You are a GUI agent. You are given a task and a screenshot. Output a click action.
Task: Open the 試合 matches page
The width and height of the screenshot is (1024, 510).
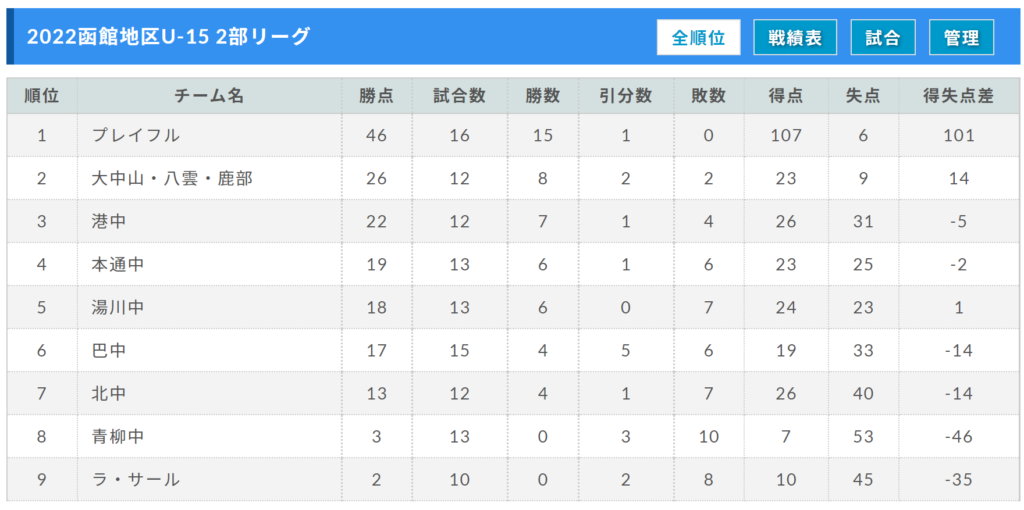tap(883, 37)
